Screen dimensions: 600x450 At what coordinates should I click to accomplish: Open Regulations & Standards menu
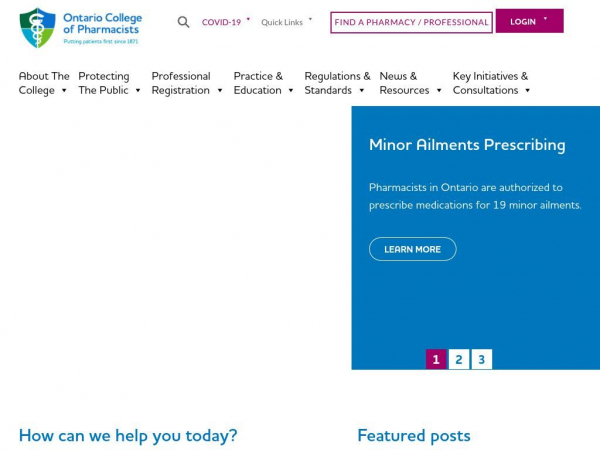coord(337,83)
